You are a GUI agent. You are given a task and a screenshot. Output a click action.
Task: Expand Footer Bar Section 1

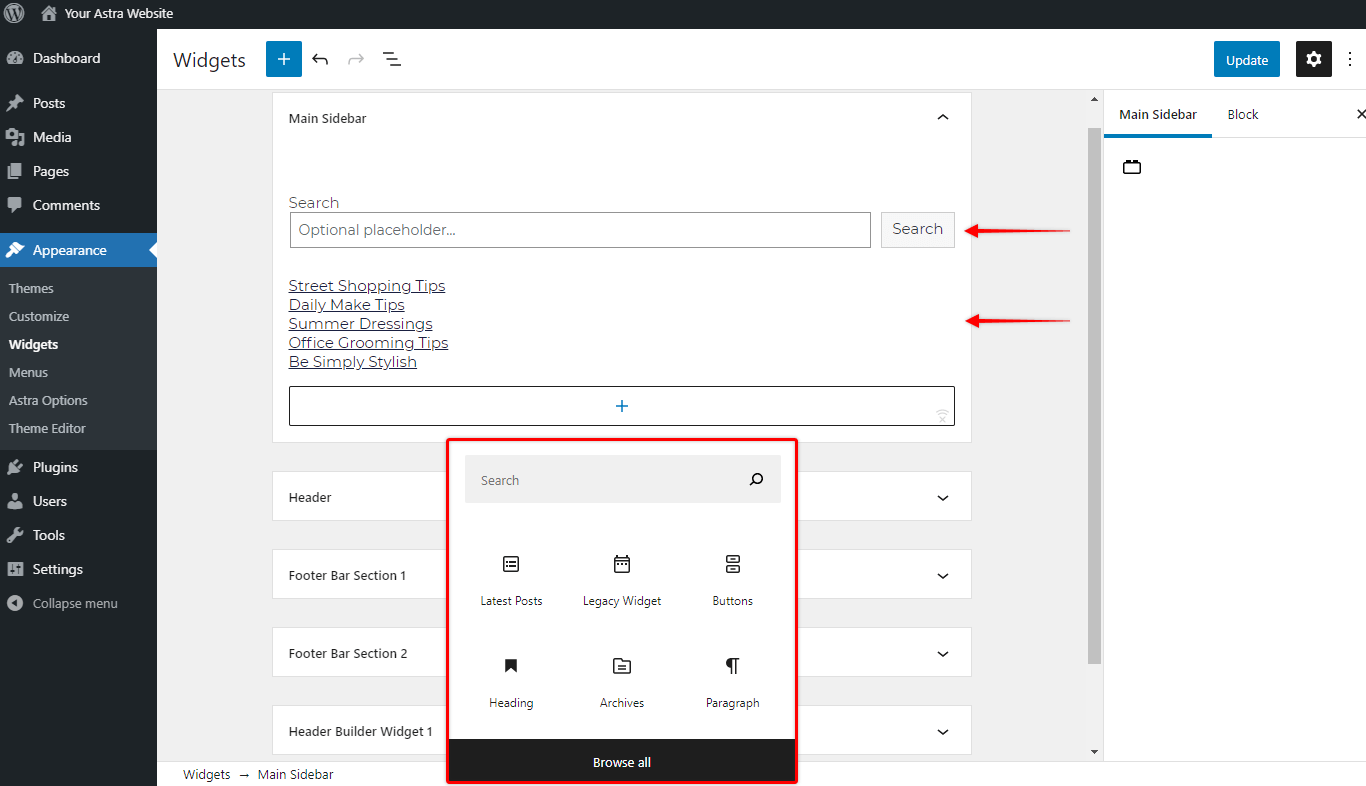pos(941,574)
